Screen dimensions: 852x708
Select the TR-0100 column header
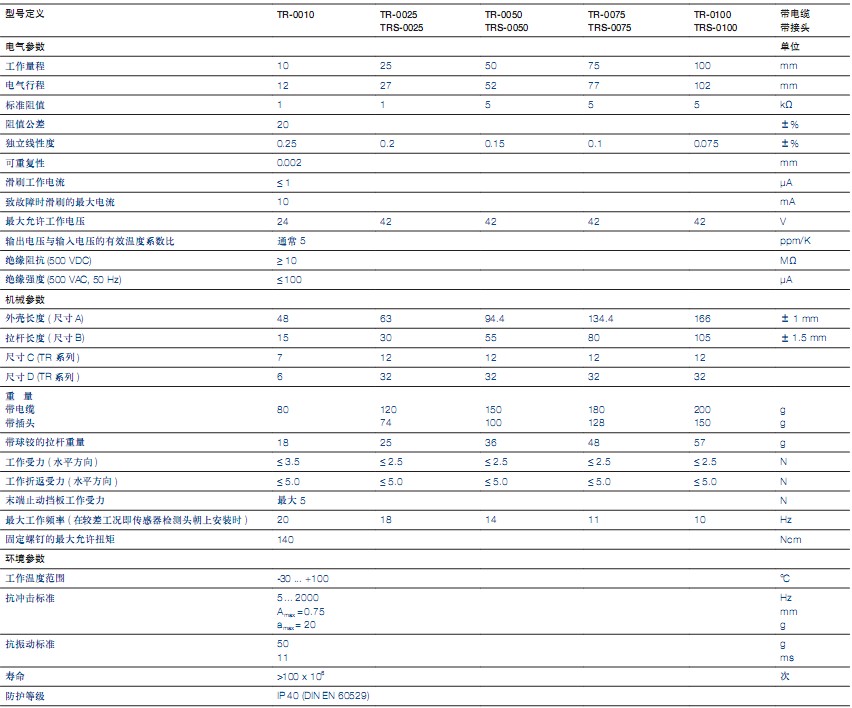tap(713, 15)
